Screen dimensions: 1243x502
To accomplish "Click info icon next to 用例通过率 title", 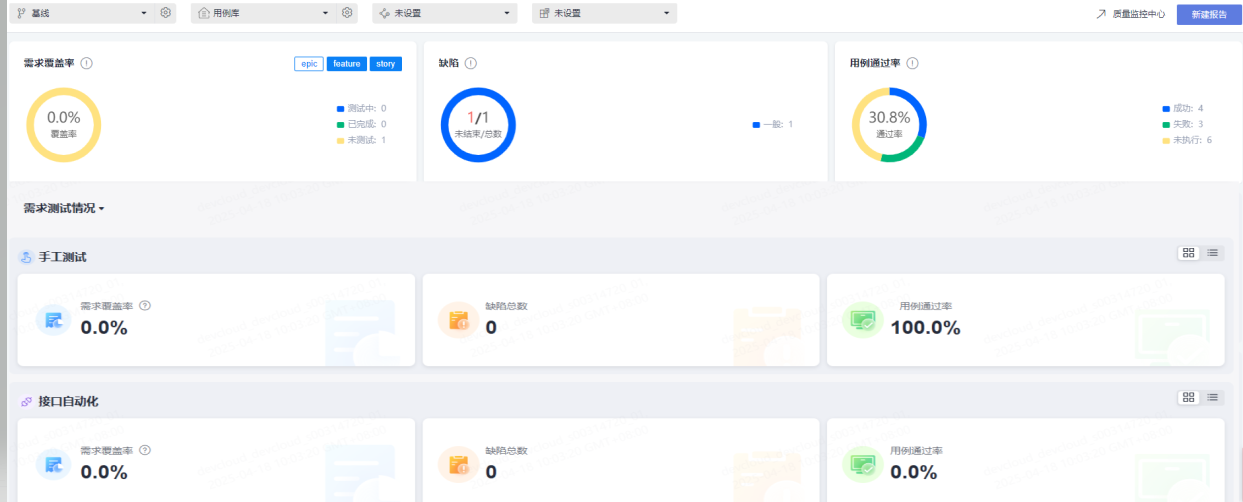I will tap(913, 63).
